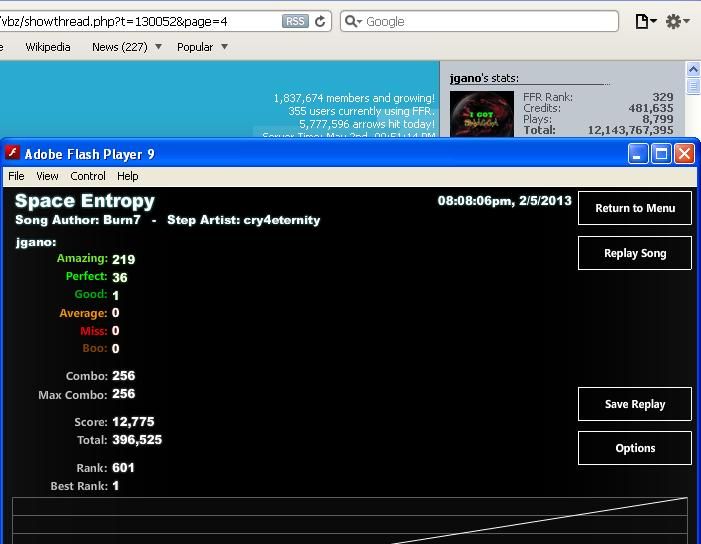
Task: Open the File menu in Flash Player
Action: pos(16,176)
